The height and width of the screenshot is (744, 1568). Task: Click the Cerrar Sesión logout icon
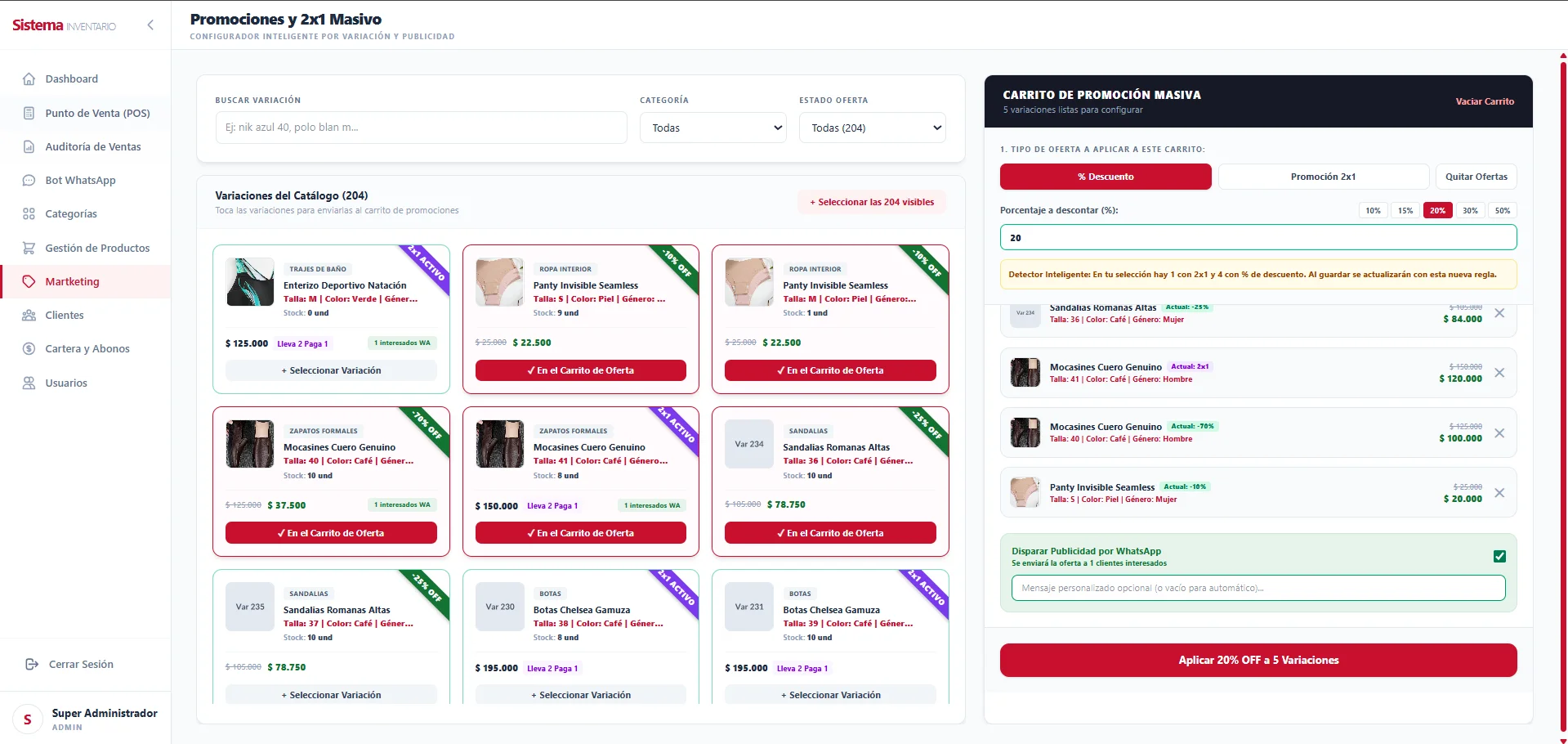[x=32, y=664]
